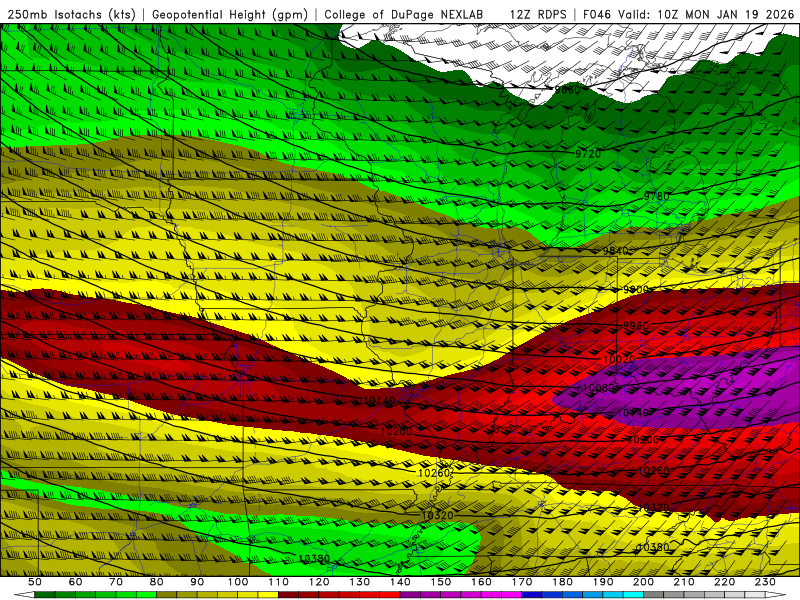Click the 120 value on the color scale
The height and width of the screenshot is (600, 800).
[319, 582]
